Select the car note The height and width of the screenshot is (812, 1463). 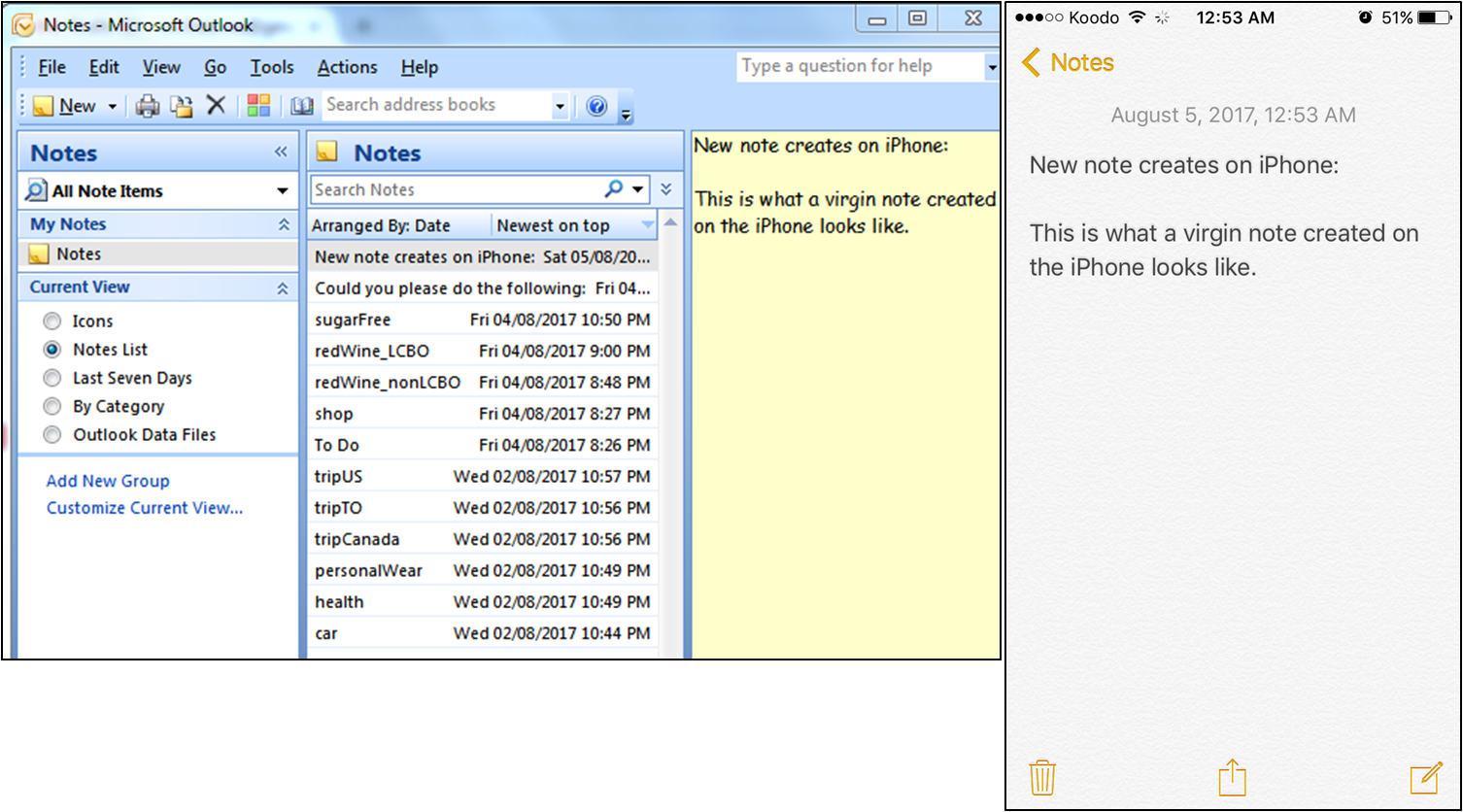click(483, 633)
